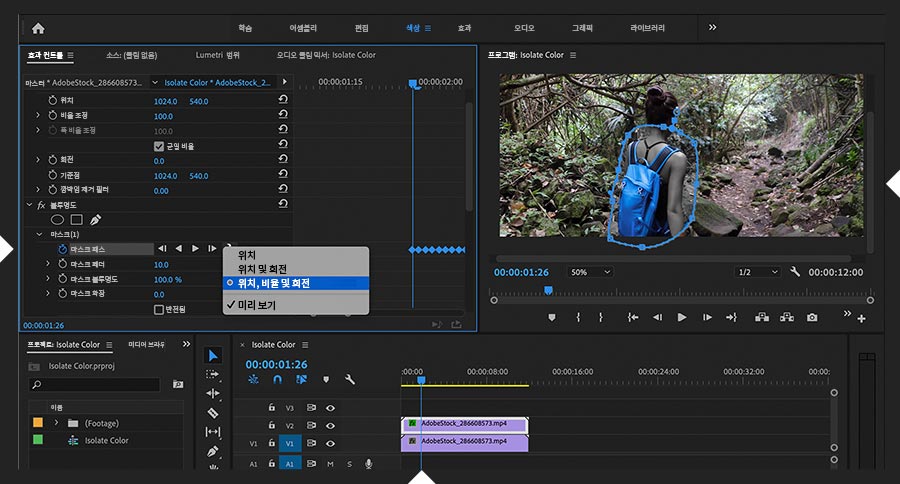The image size is (900, 484).
Task: Play the Program Monitor preview
Action: click(682, 317)
